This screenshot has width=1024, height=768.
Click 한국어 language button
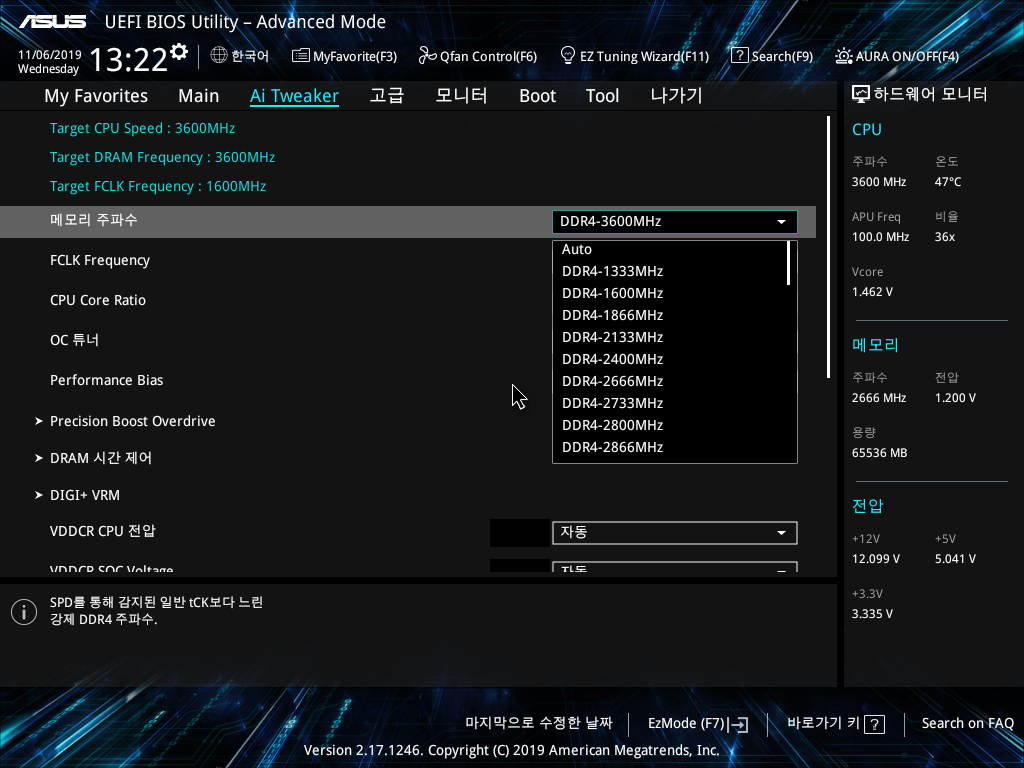tap(250, 56)
